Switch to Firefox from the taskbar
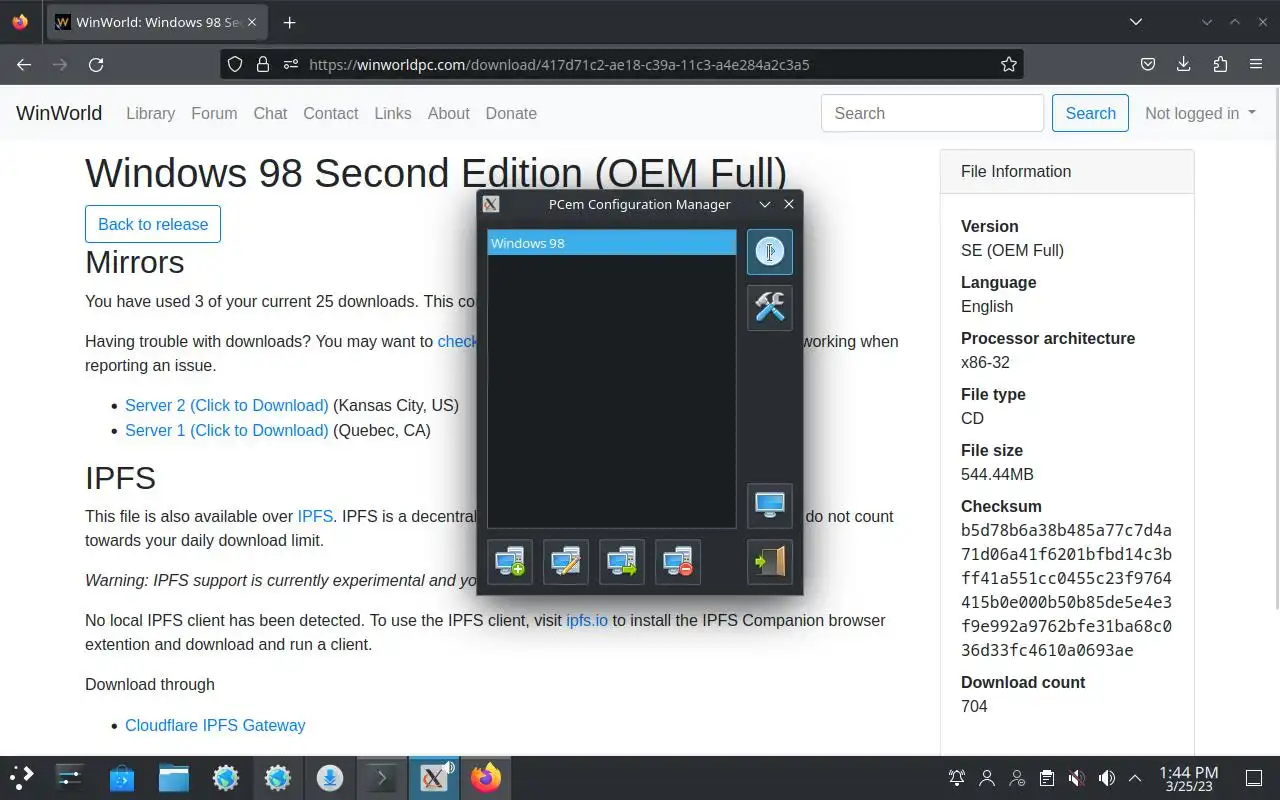The height and width of the screenshot is (800, 1280). (486, 778)
